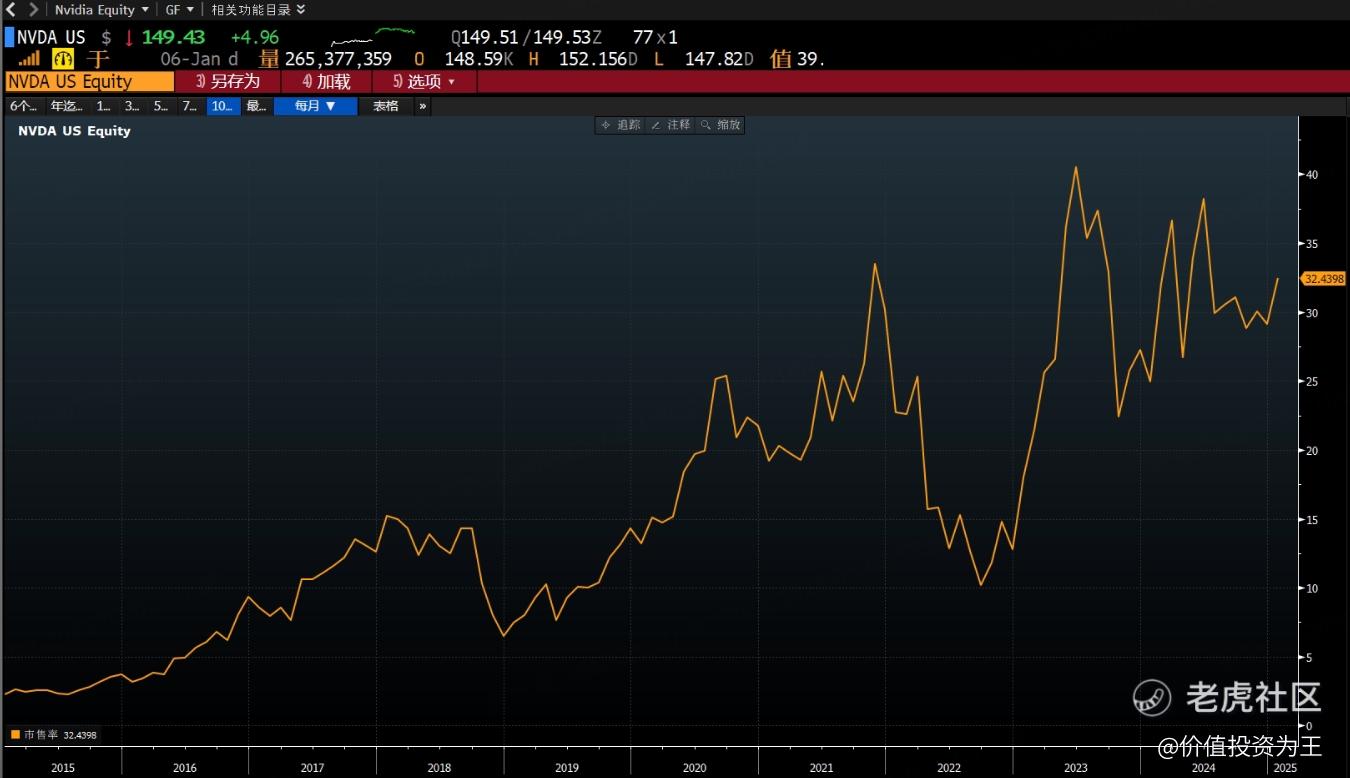
Task: Click the NVDA US Equity input field
Action: (x=89, y=82)
